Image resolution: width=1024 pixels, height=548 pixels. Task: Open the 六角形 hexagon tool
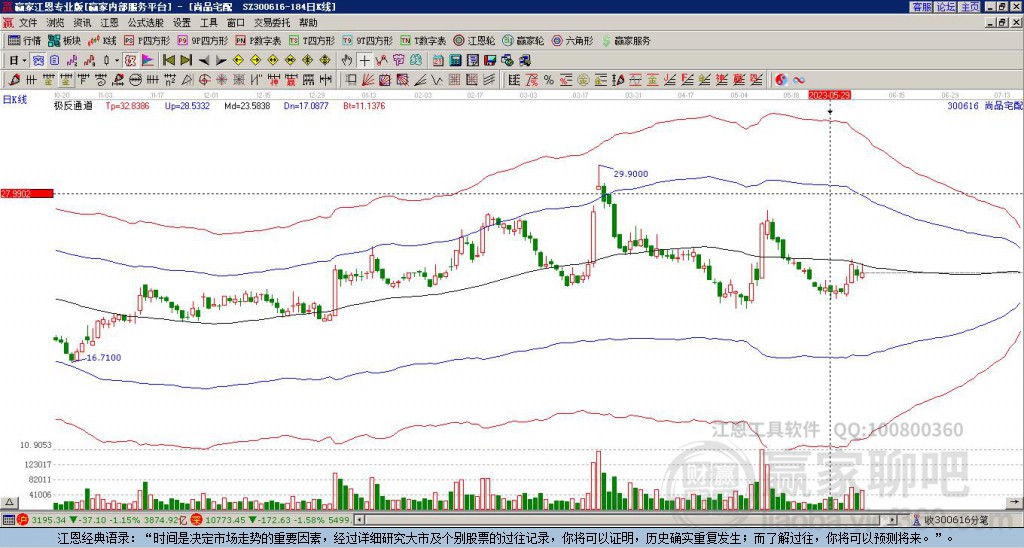[x=572, y=40]
